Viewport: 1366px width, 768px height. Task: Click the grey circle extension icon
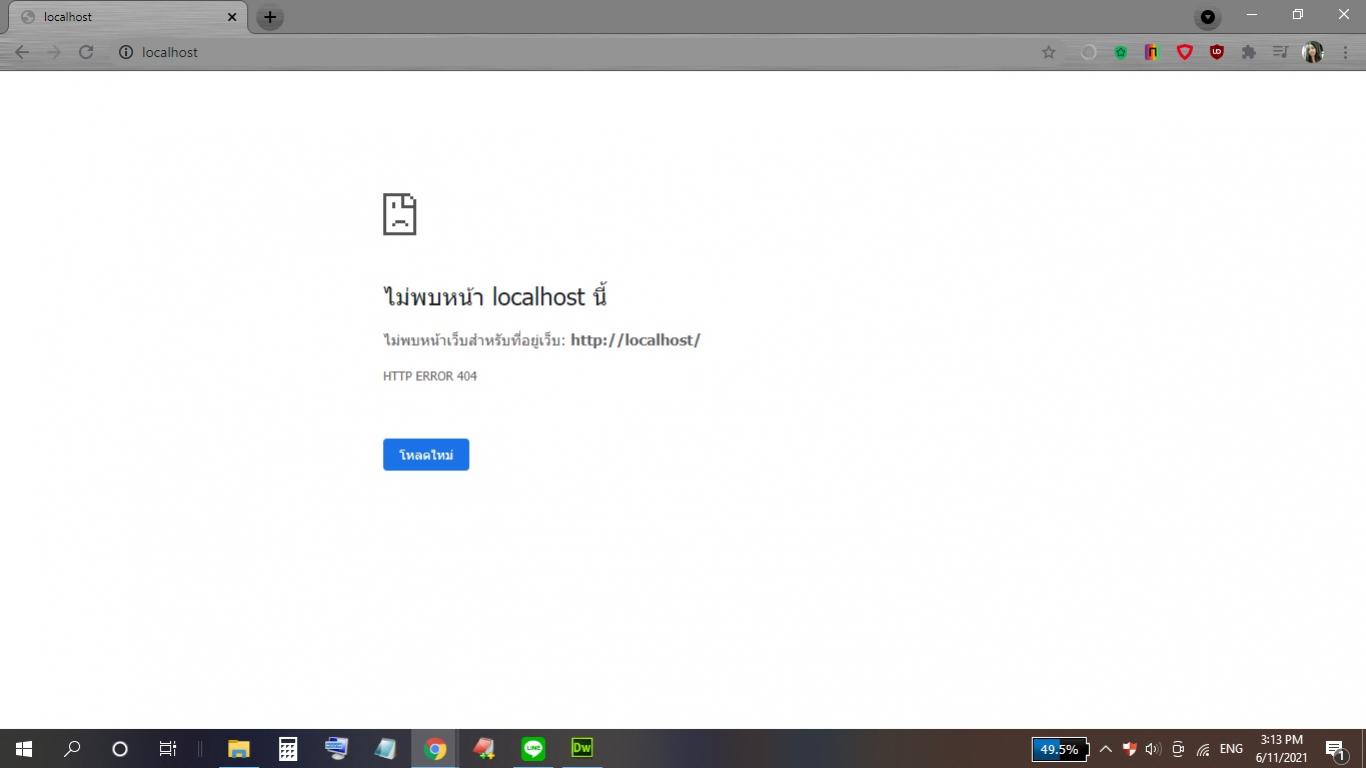click(x=1088, y=52)
